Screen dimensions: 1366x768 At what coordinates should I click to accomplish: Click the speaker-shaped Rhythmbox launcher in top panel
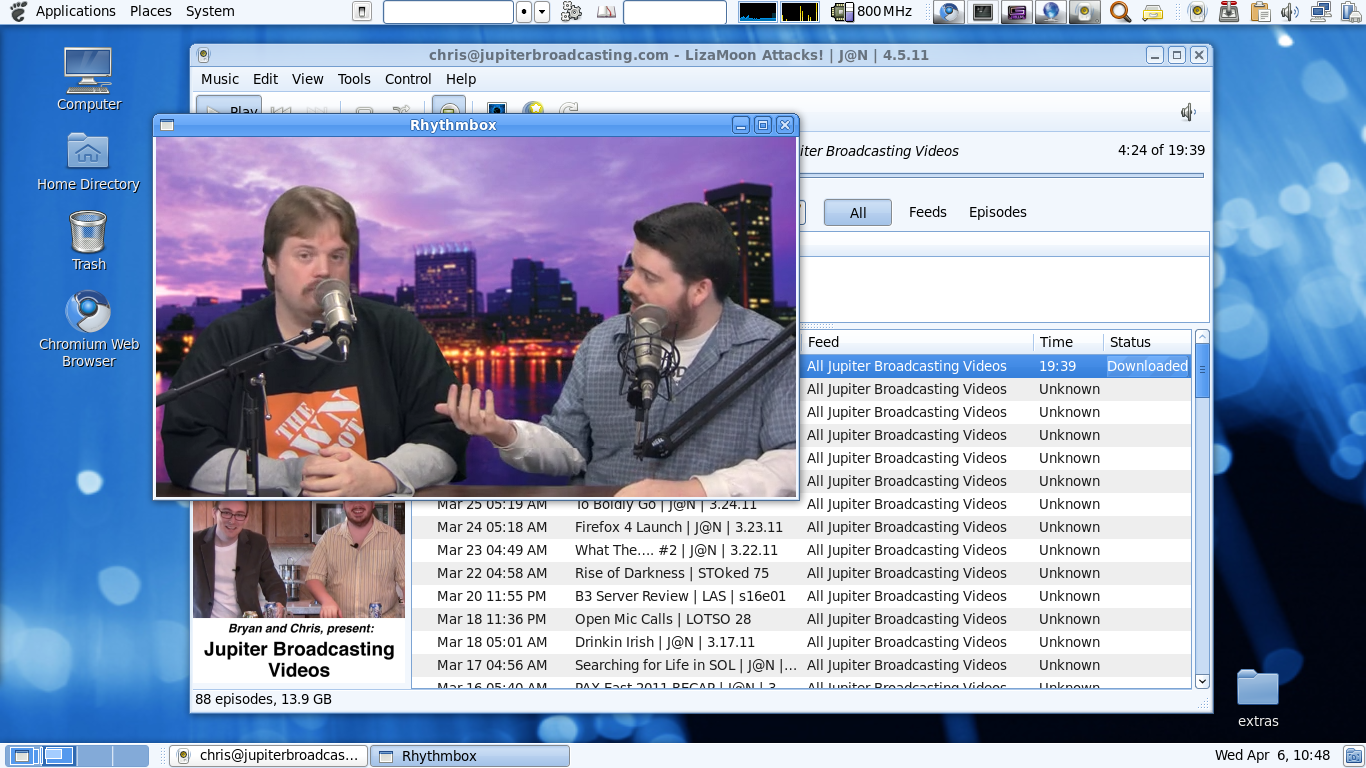pos(1083,12)
